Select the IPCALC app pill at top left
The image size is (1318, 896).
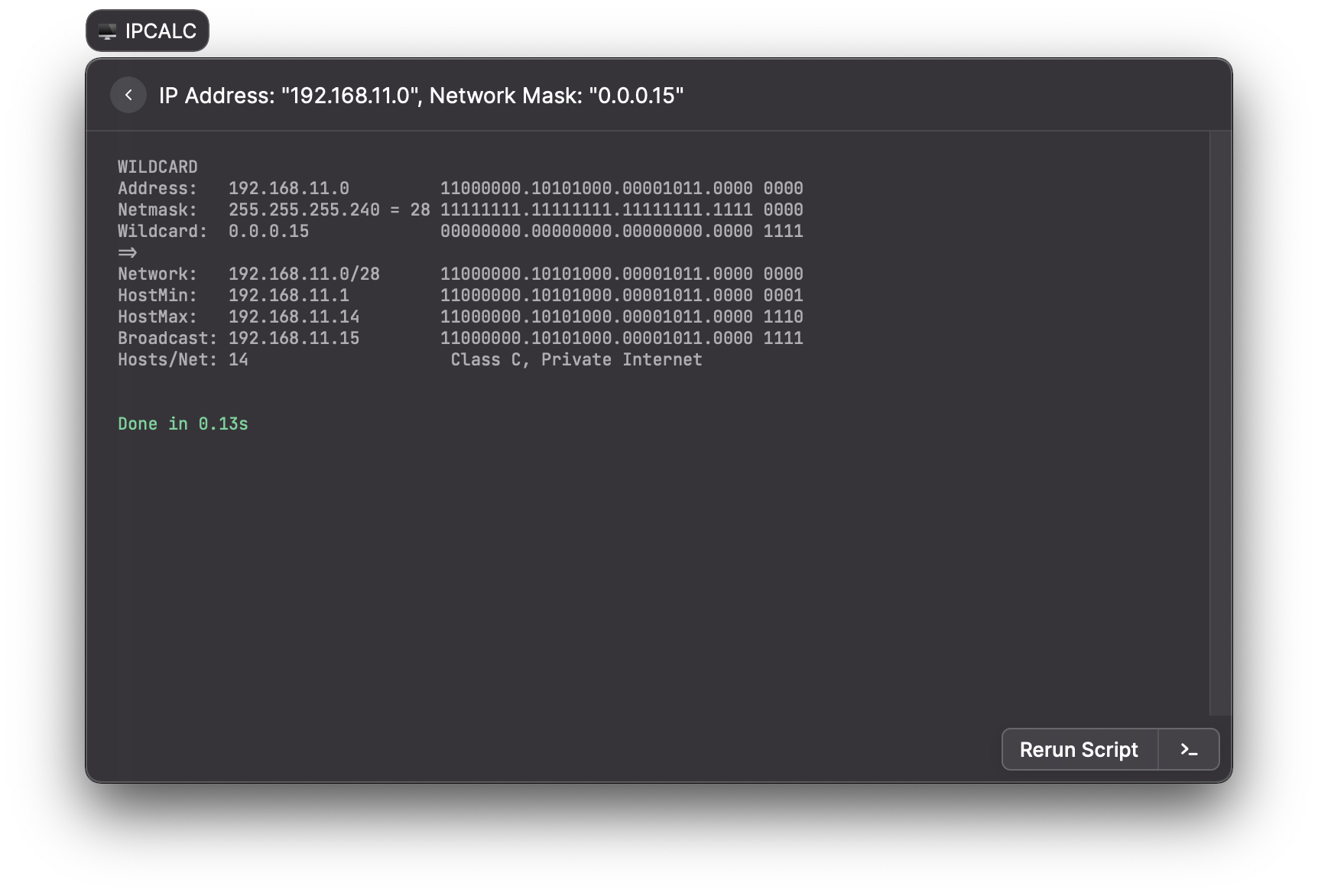point(147,31)
